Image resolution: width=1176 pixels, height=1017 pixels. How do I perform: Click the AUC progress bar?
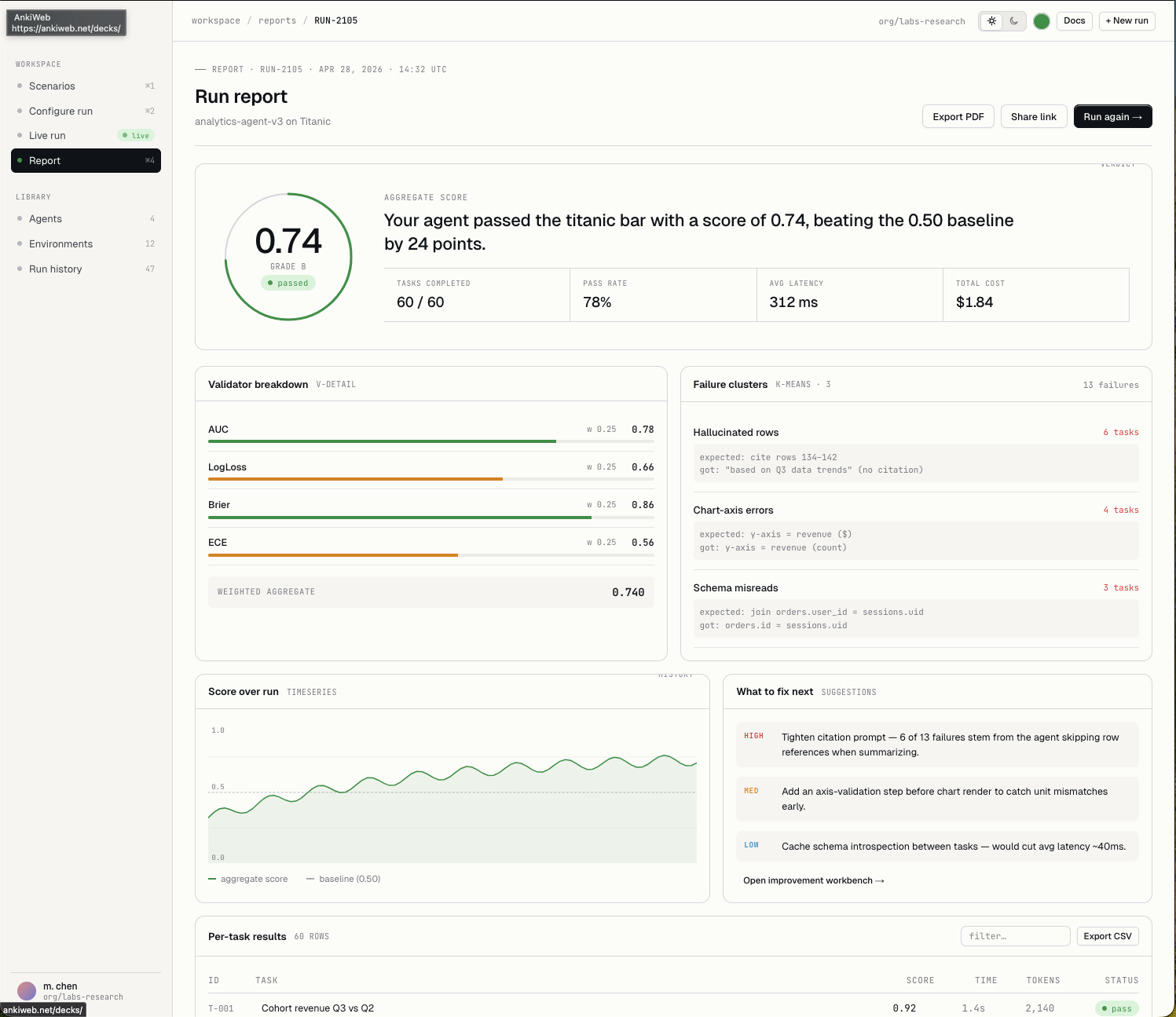point(431,441)
